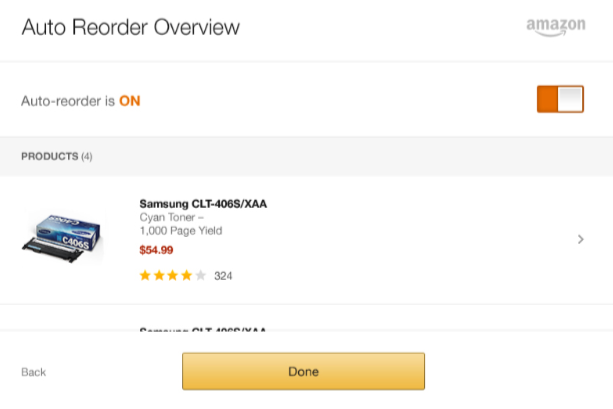Open the partially visible second Samsung product
Image resolution: width=613 pixels, height=409 pixels.
pyautogui.click(x=203, y=330)
